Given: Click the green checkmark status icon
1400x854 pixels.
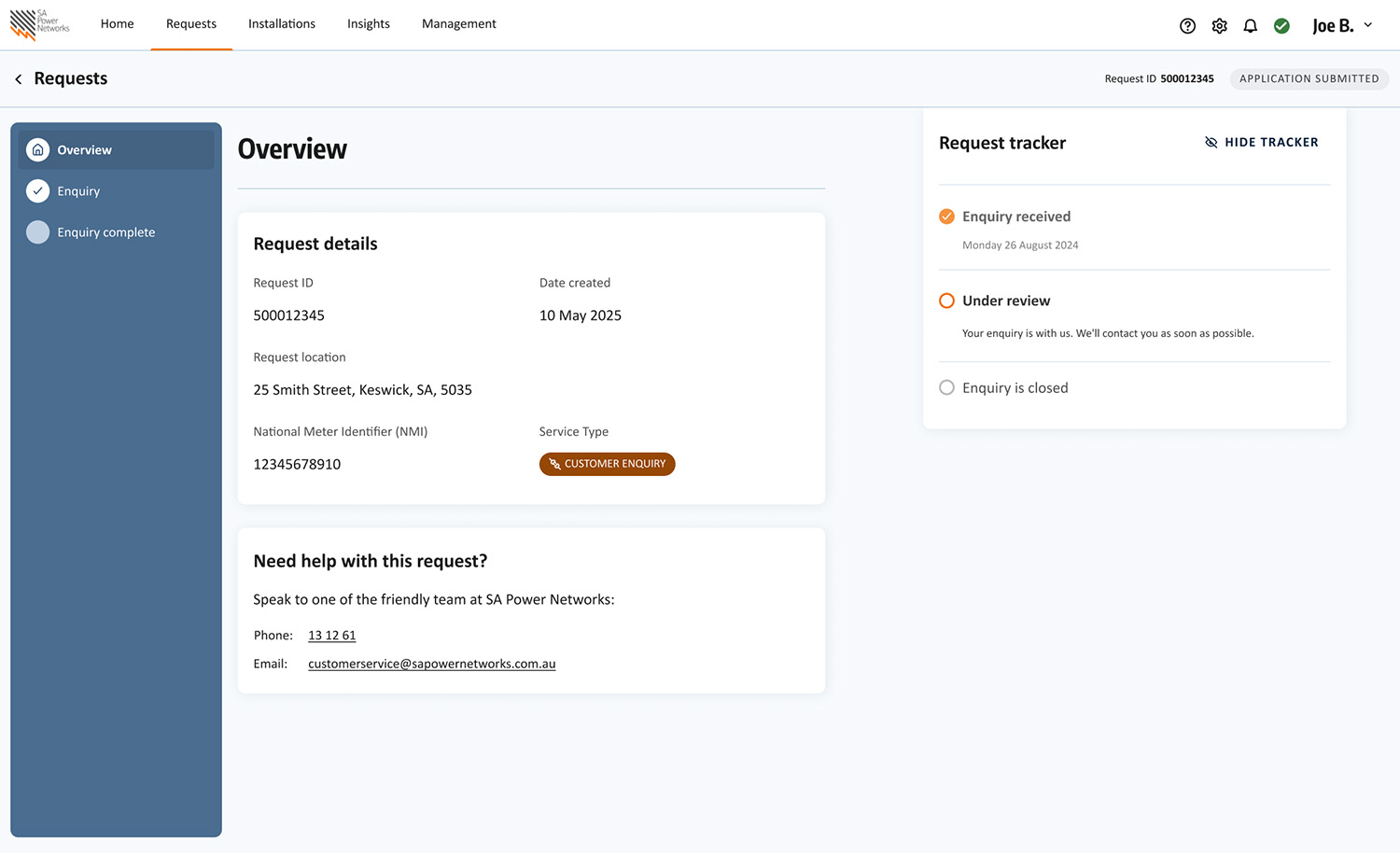Looking at the screenshot, I should pos(1281,26).
